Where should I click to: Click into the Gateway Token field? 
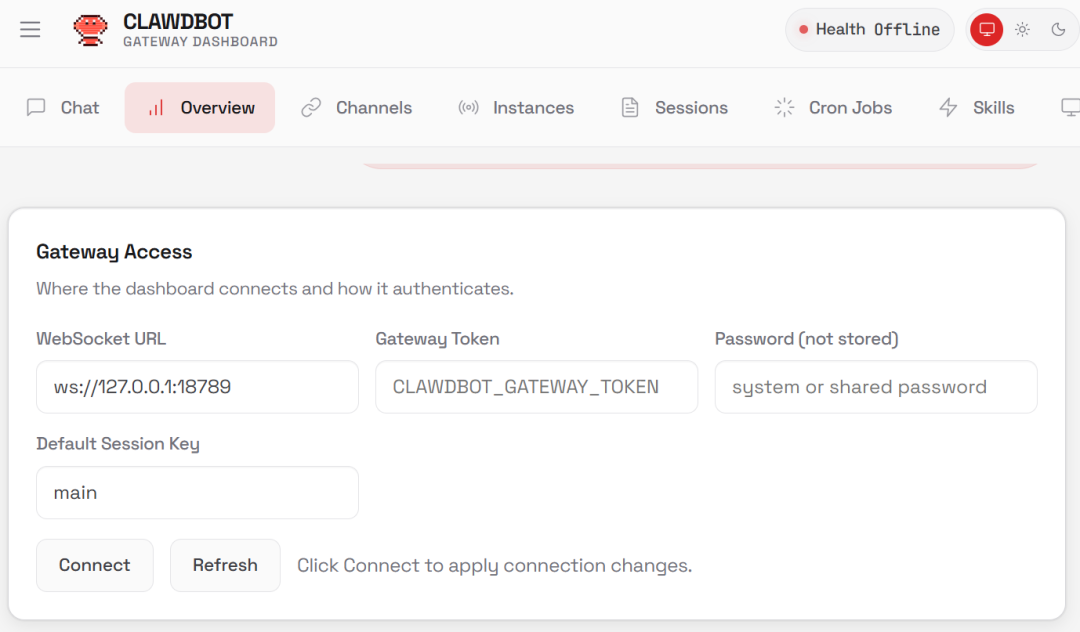[536, 387]
